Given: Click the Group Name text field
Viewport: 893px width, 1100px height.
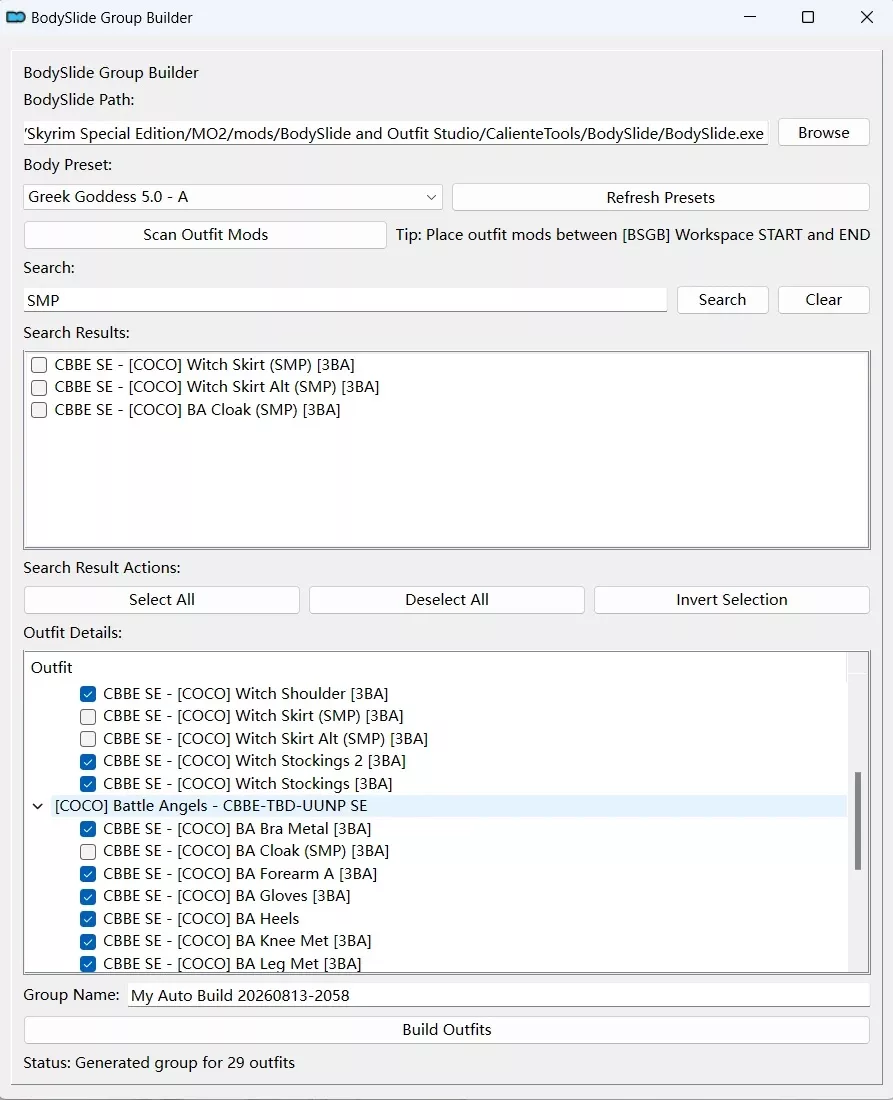Looking at the screenshot, I should pyautogui.click(x=499, y=995).
